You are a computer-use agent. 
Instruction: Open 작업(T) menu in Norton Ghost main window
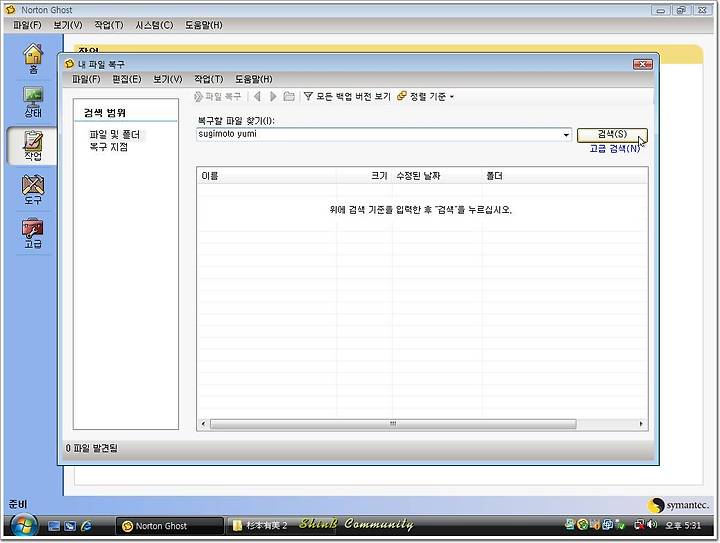109,25
